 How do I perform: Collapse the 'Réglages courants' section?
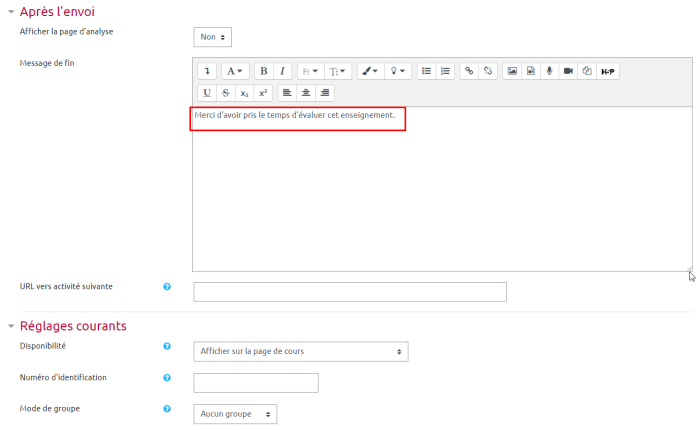[11, 326]
